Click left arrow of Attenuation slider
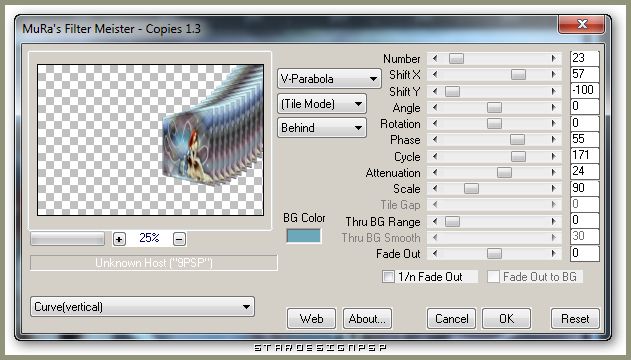 [x=435, y=172]
